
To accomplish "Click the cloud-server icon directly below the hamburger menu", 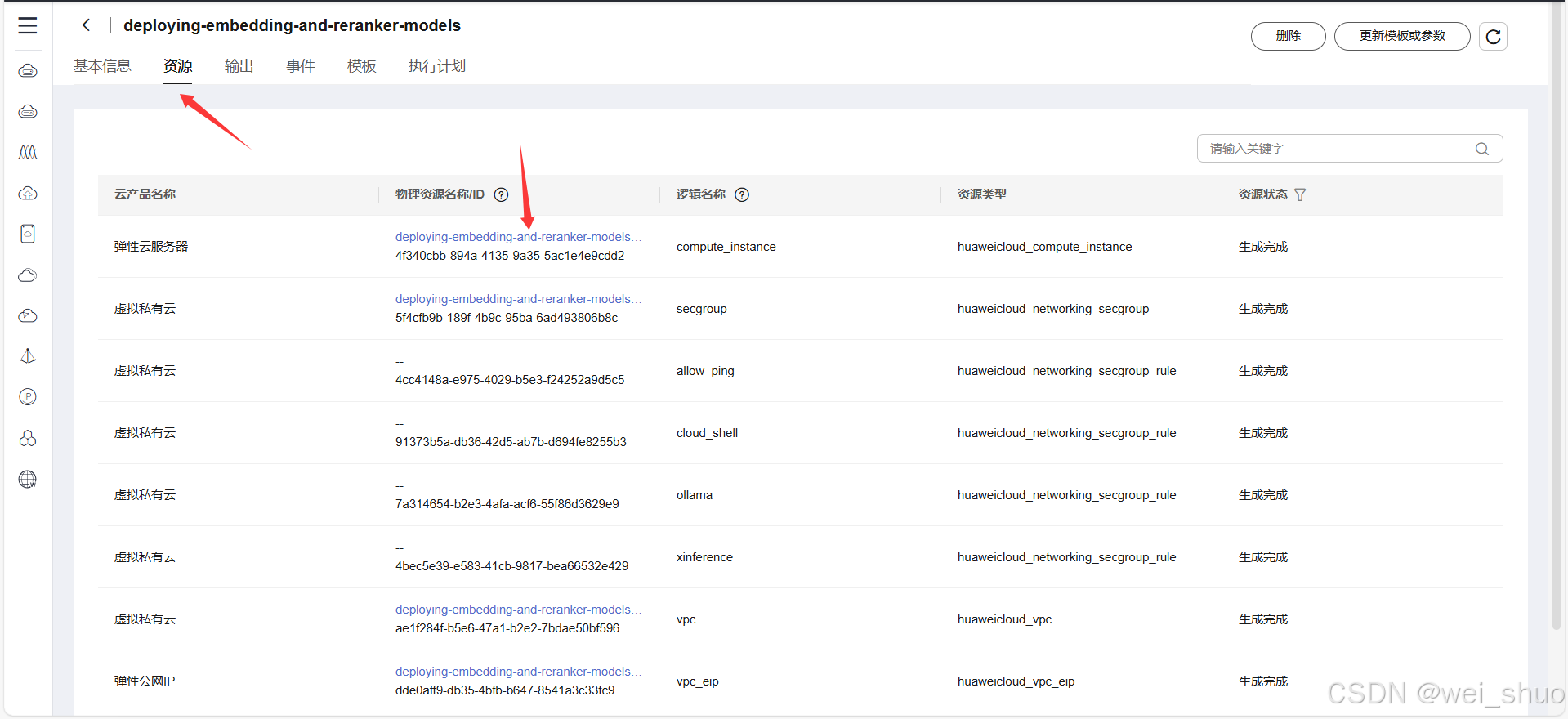I will (28, 71).
